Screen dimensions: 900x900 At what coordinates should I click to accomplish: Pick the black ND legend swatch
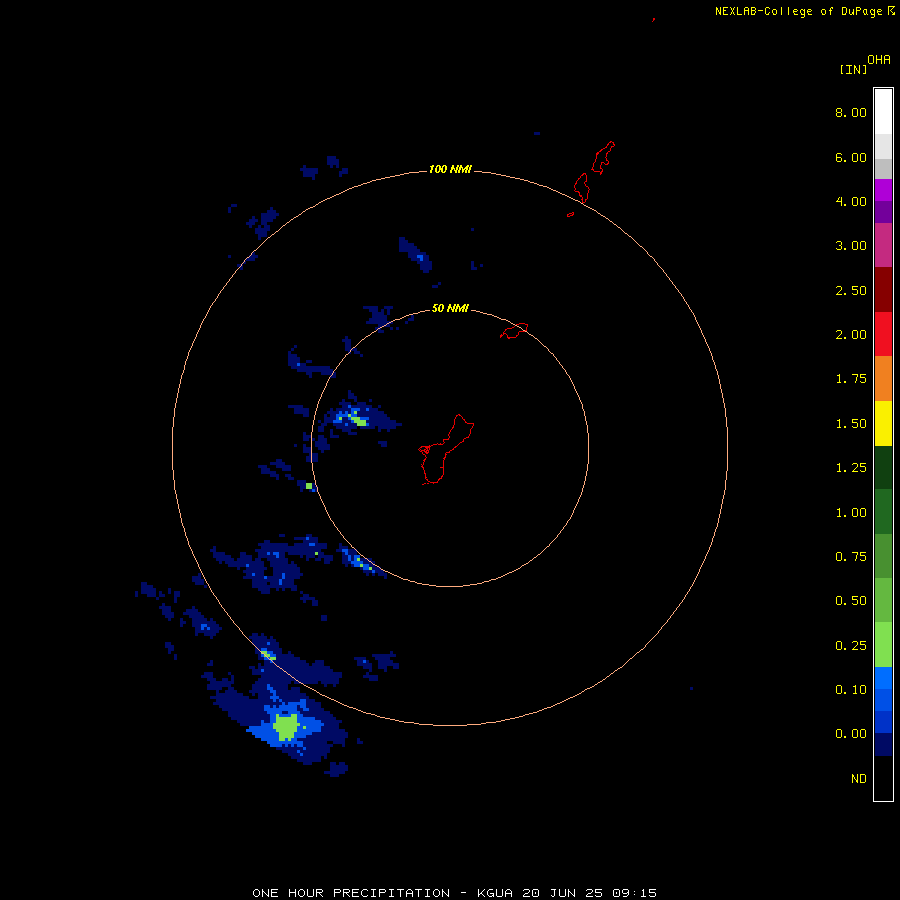click(883, 778)
